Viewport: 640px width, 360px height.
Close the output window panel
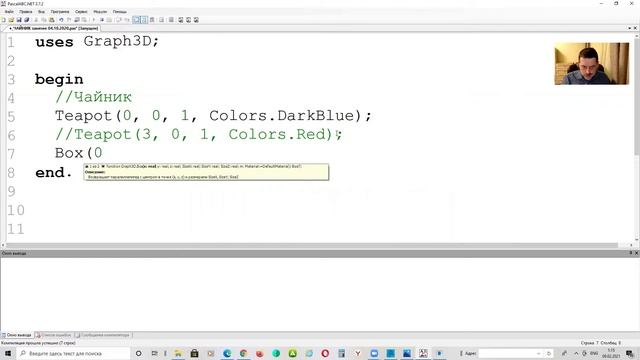(x=636, y=253)
